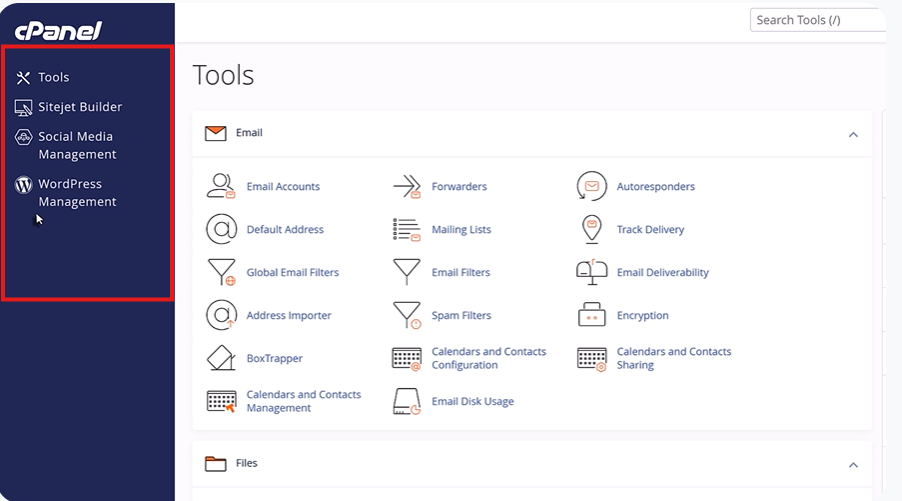Open the Encryption link

[643, 315]
